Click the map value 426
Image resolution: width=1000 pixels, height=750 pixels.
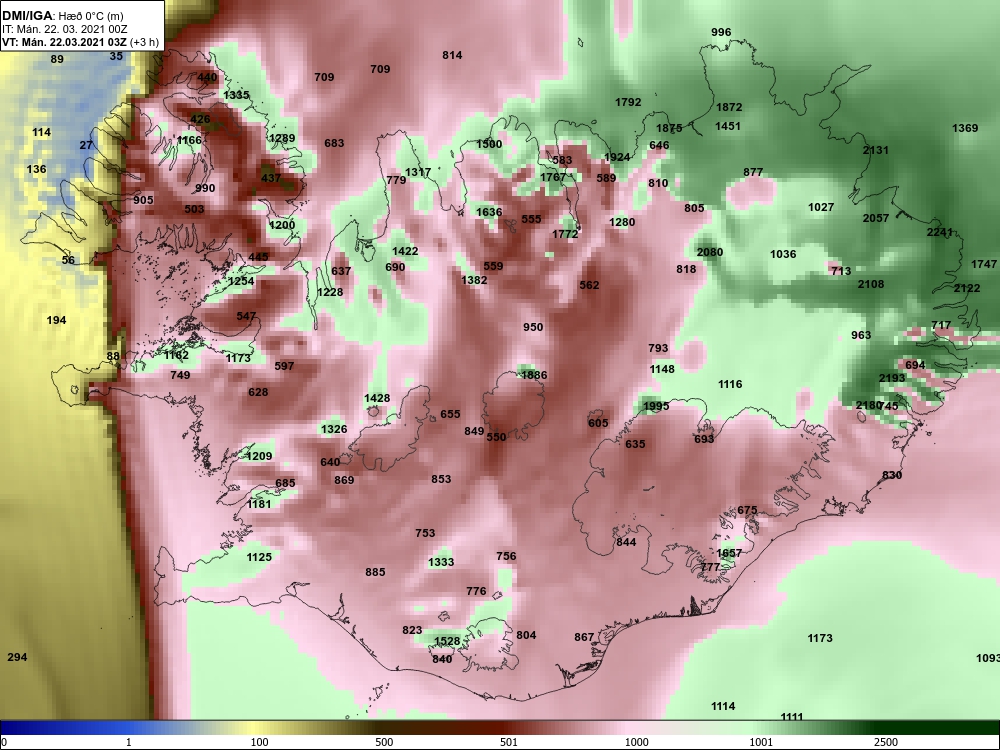pos(200,119)
